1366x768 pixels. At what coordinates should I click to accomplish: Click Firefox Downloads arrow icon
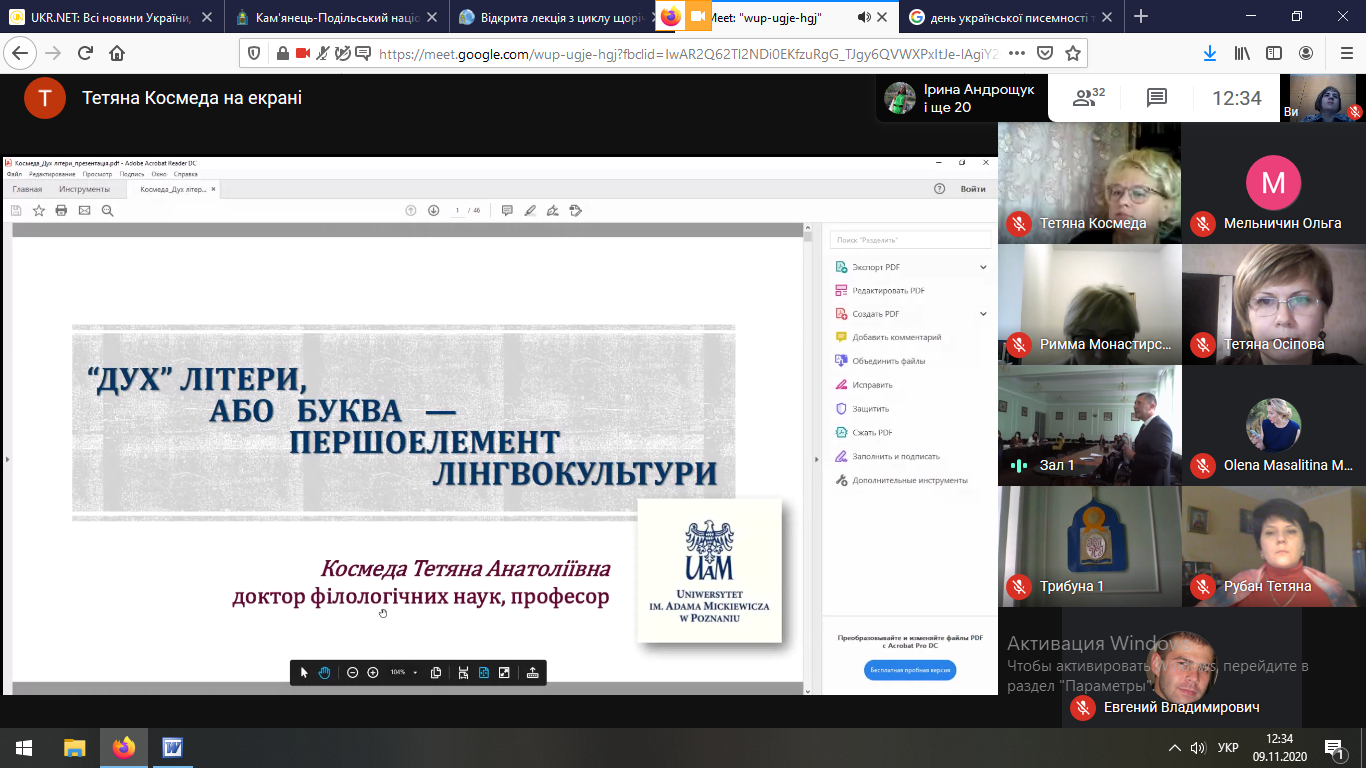coord(1209,53)
